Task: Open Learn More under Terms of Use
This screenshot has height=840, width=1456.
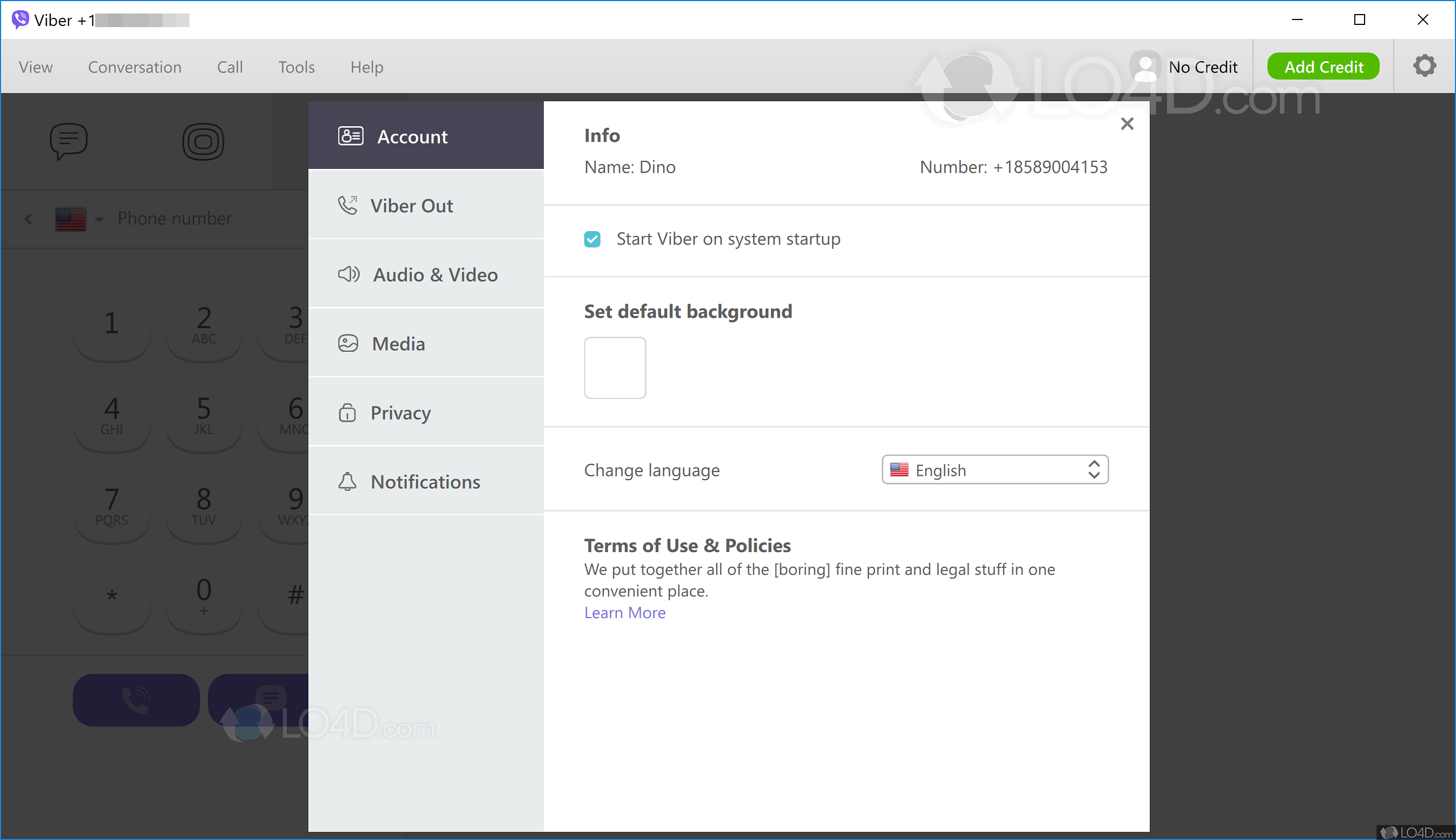Action: click(624, 612)
